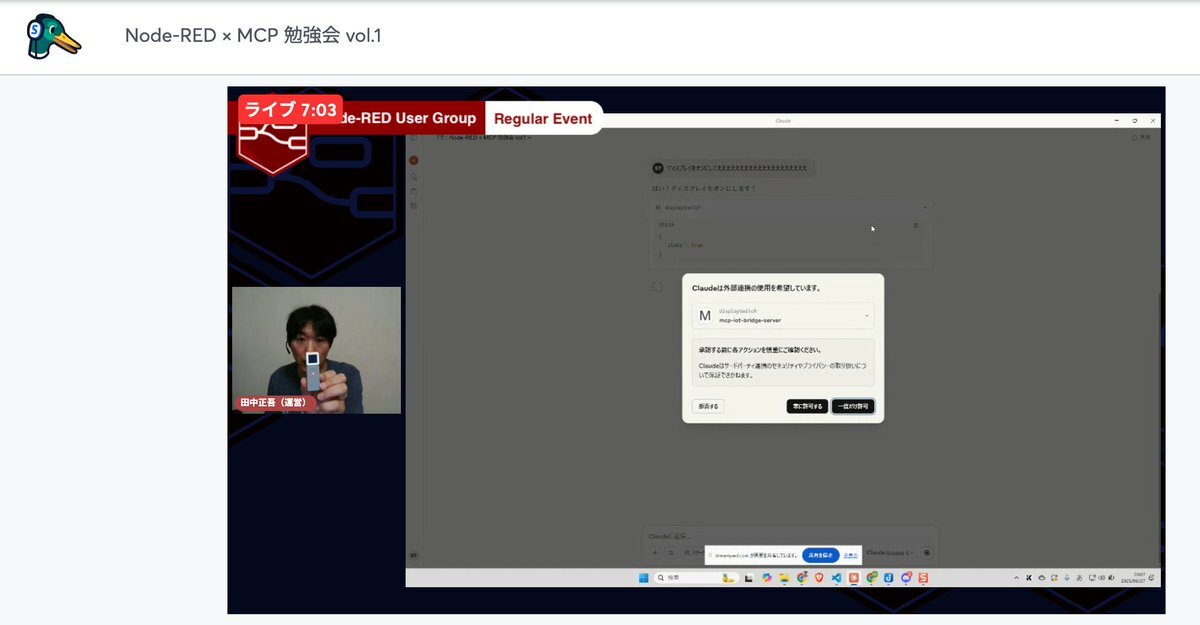The image size is (1200, 625).
Task: Open the Windows Start menu
Action: pos(643,578)
